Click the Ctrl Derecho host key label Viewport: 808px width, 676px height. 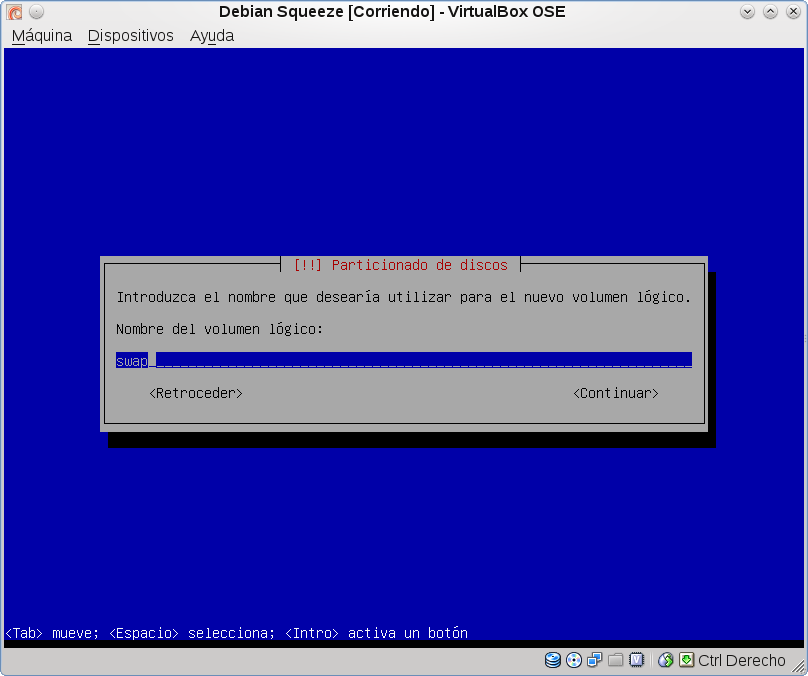742,660
